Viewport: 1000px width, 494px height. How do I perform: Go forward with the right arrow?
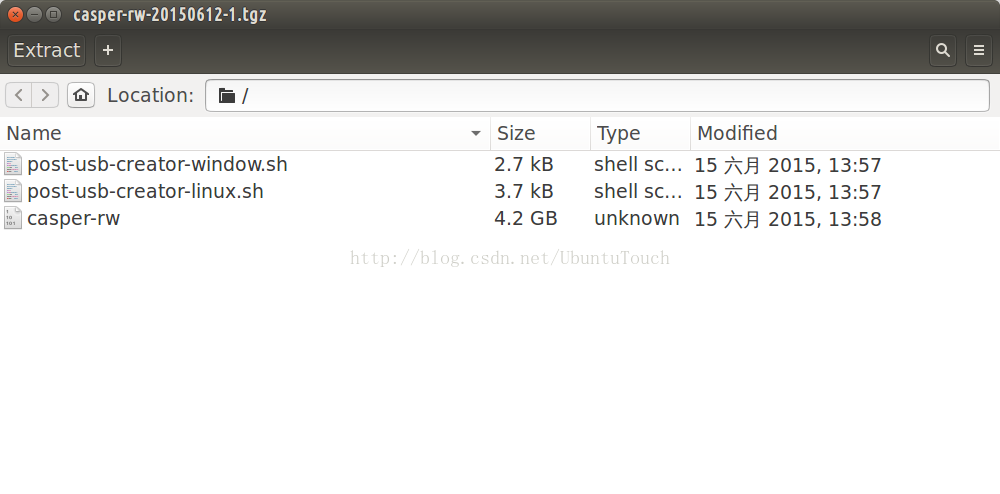tap(45, 95)
